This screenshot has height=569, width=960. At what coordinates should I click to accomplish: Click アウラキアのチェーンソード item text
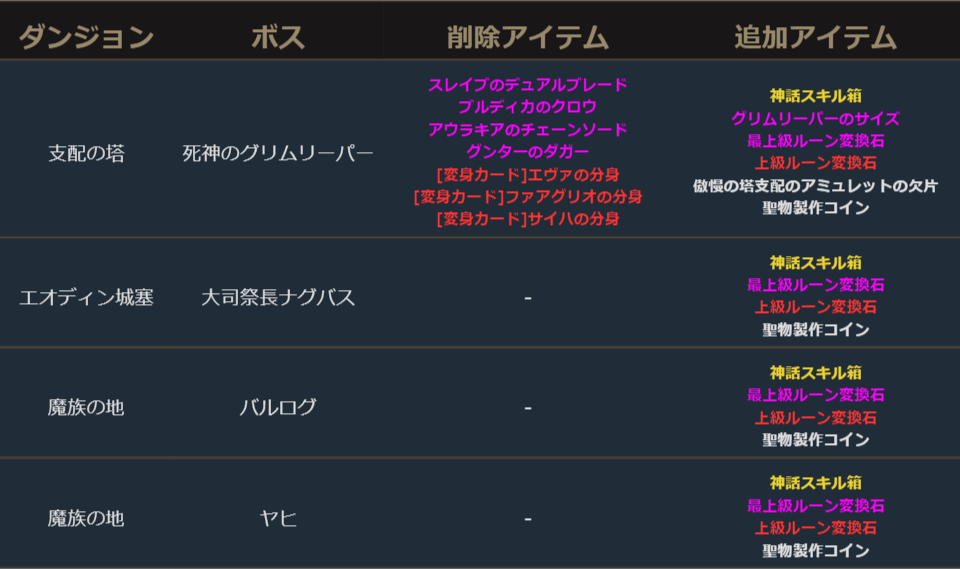[527, 129]
